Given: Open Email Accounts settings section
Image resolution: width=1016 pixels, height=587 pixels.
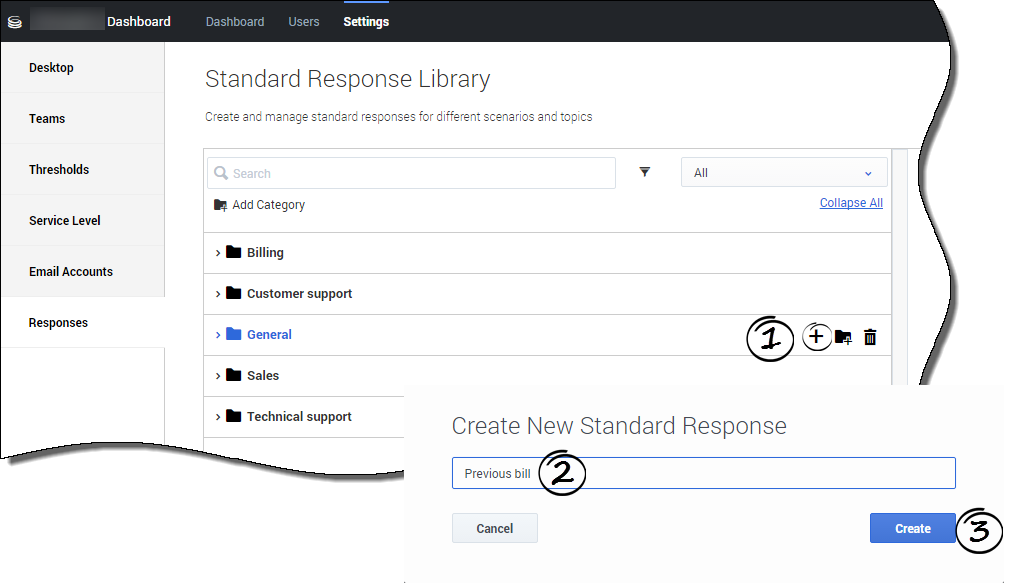Looking at the screenshot, I should coord(71,271).
